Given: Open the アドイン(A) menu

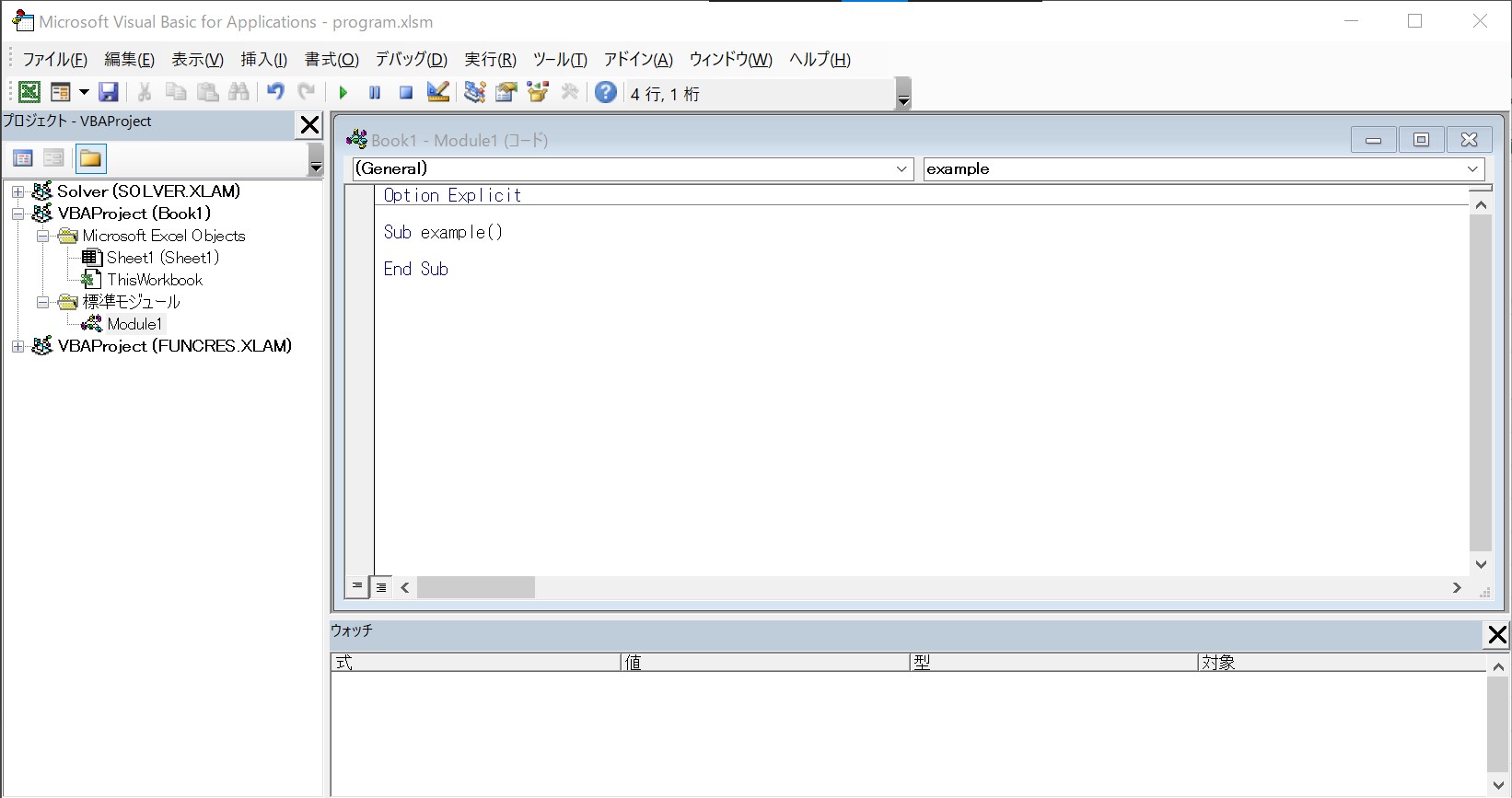Looking at the screenshot, I should 638,60.
